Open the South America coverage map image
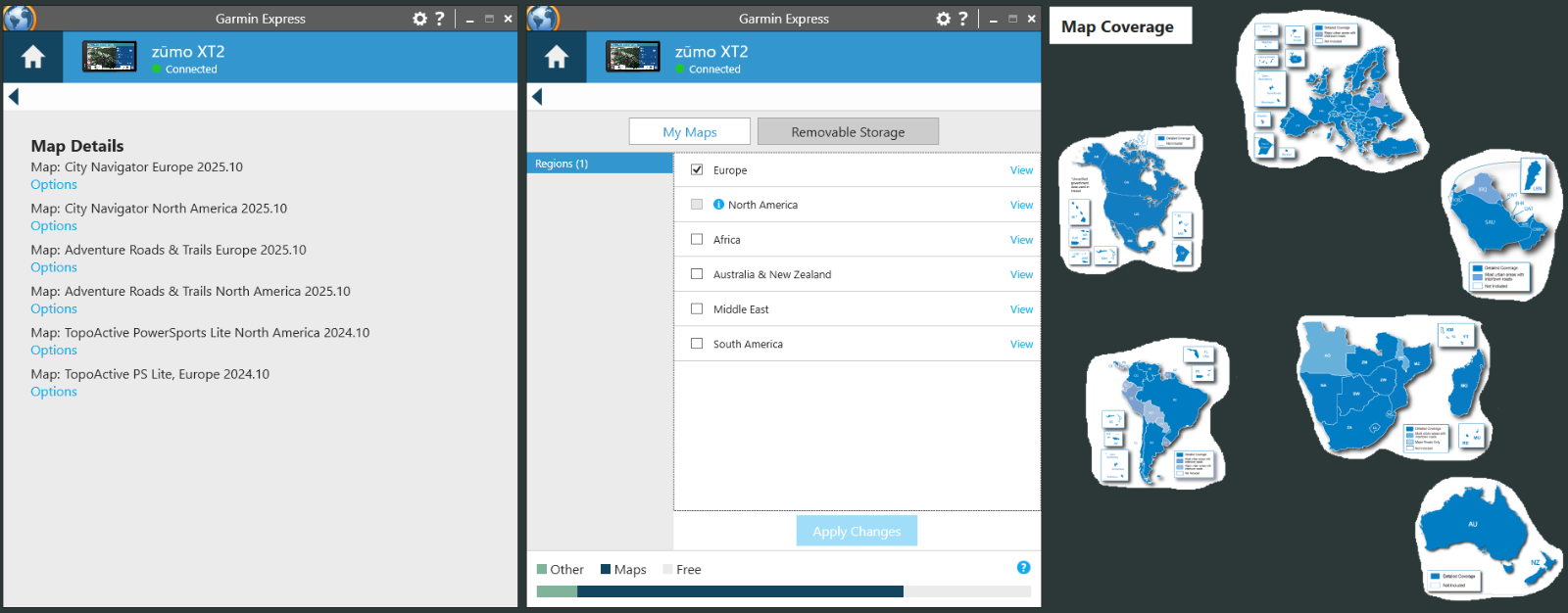Screen dimensions: 1568x613 pos(1158,413)
